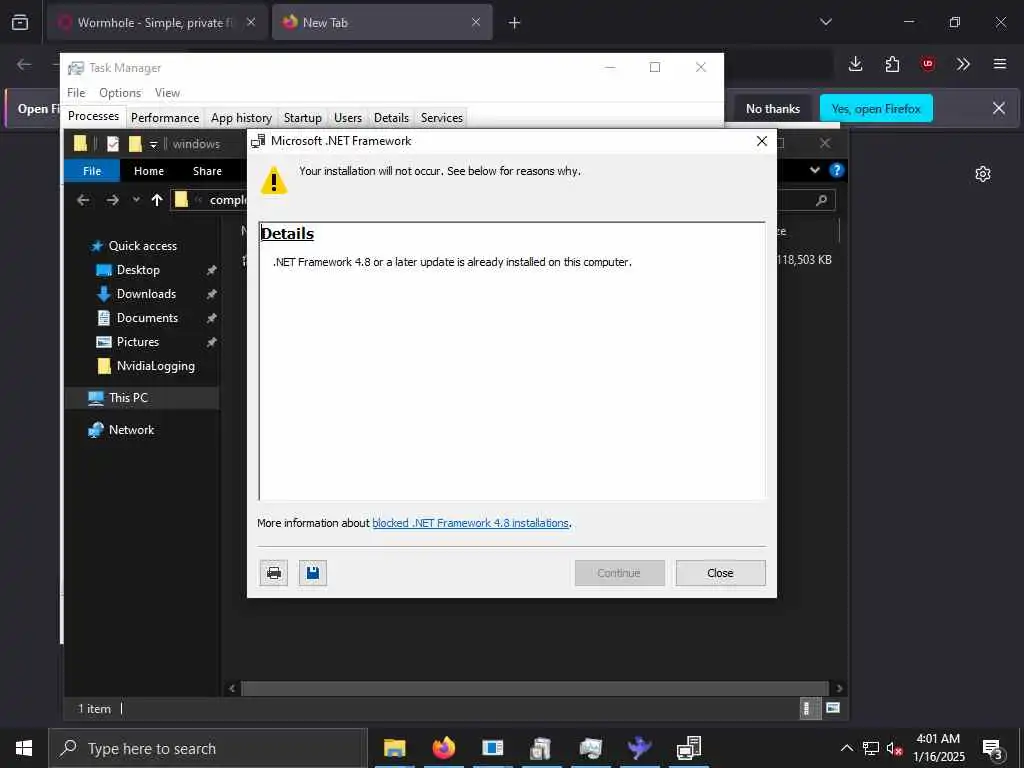Switch to Task Manager Processes tab
This screenshot has height=768, width=1024.
pos(93,116)
